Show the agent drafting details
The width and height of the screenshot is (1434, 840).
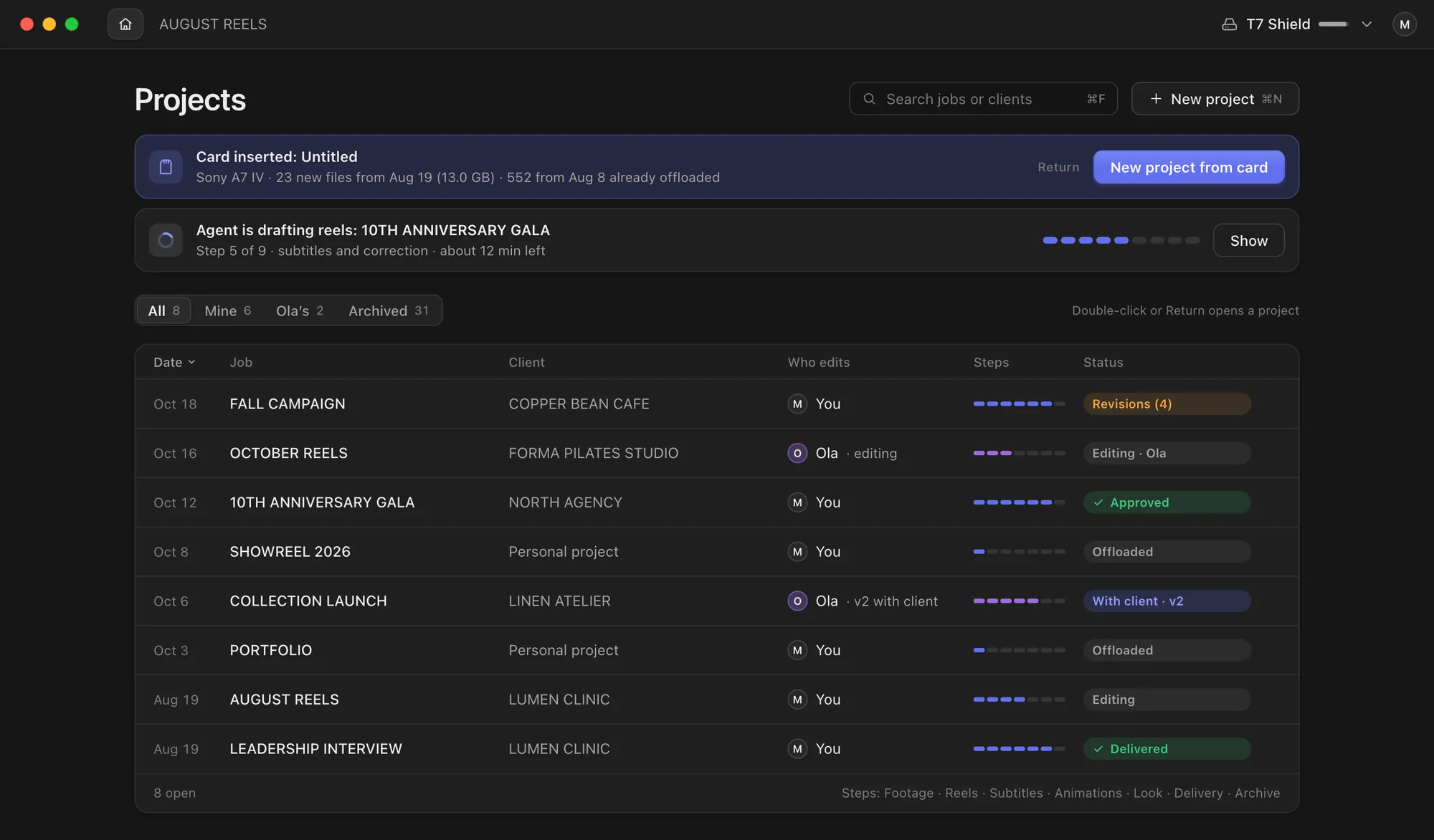(x=1248, y=241)
